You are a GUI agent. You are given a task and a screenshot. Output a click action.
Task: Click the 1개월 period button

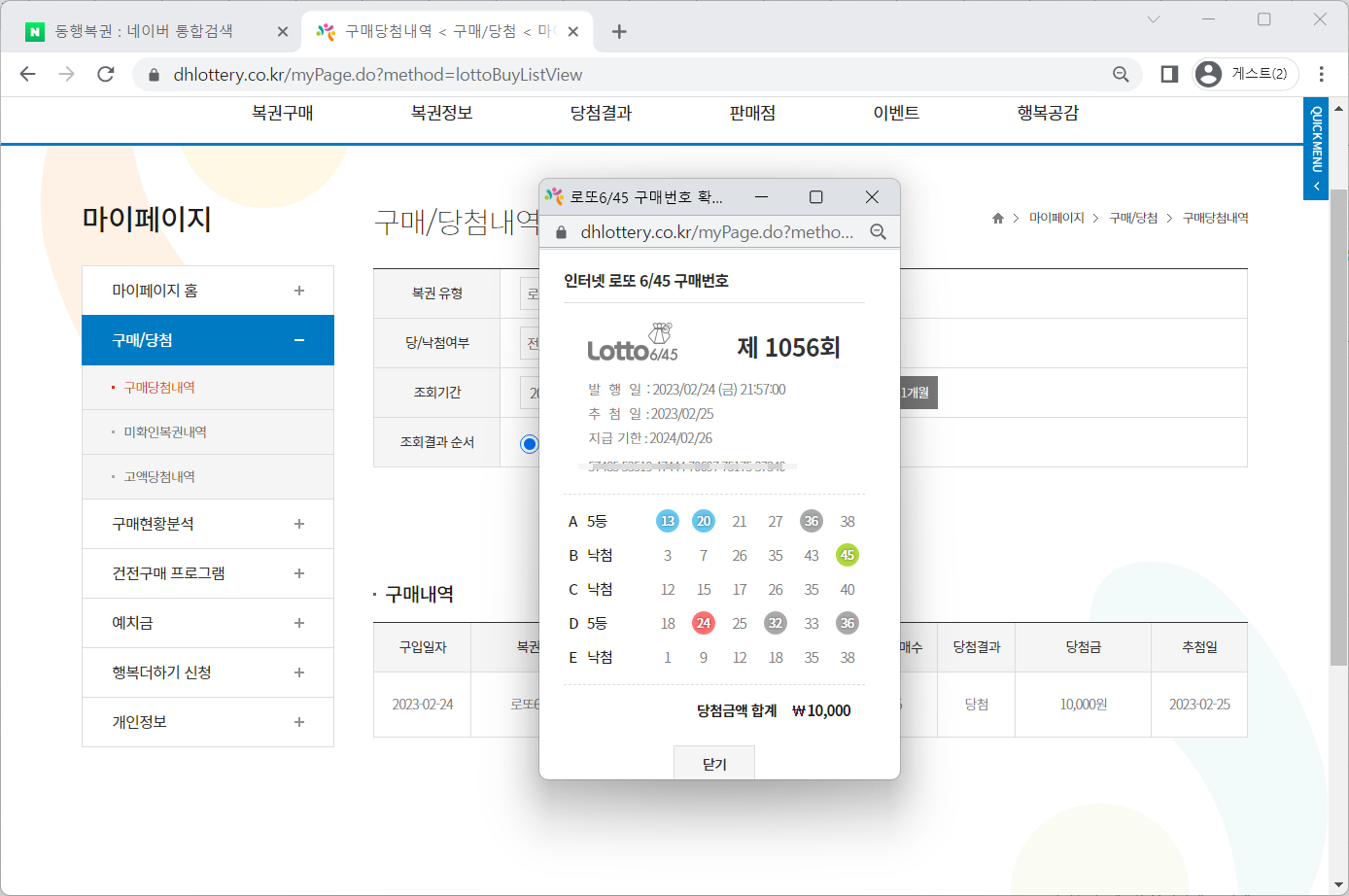[x=917, y=393]
